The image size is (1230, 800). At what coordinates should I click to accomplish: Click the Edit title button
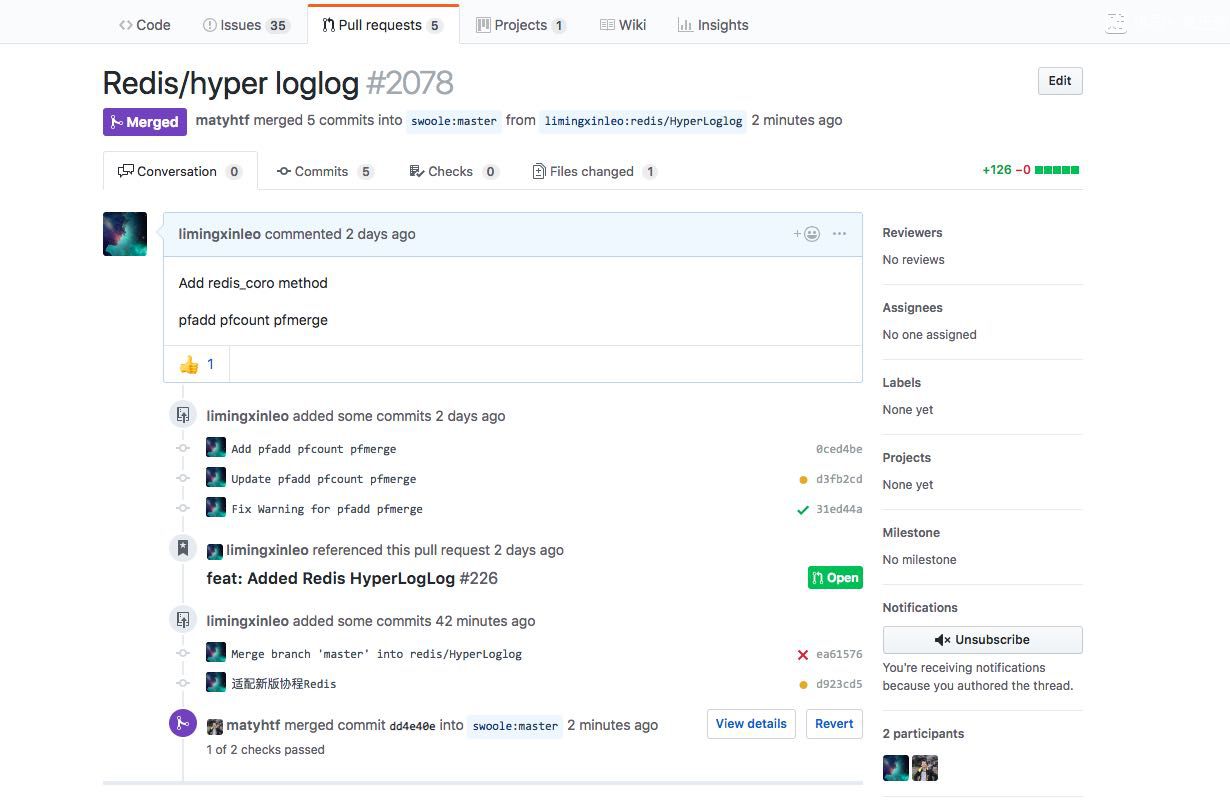click(1060, 81)
